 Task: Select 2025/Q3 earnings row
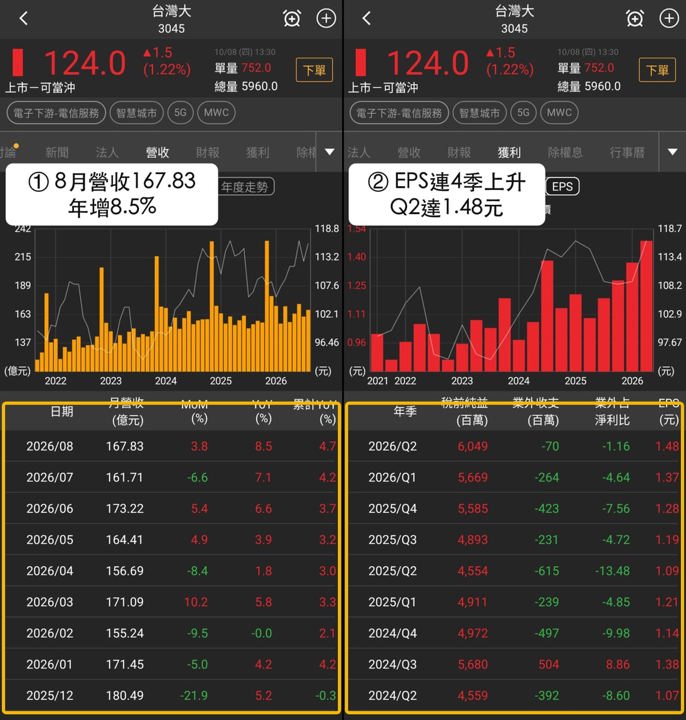[x=514, y=540]
